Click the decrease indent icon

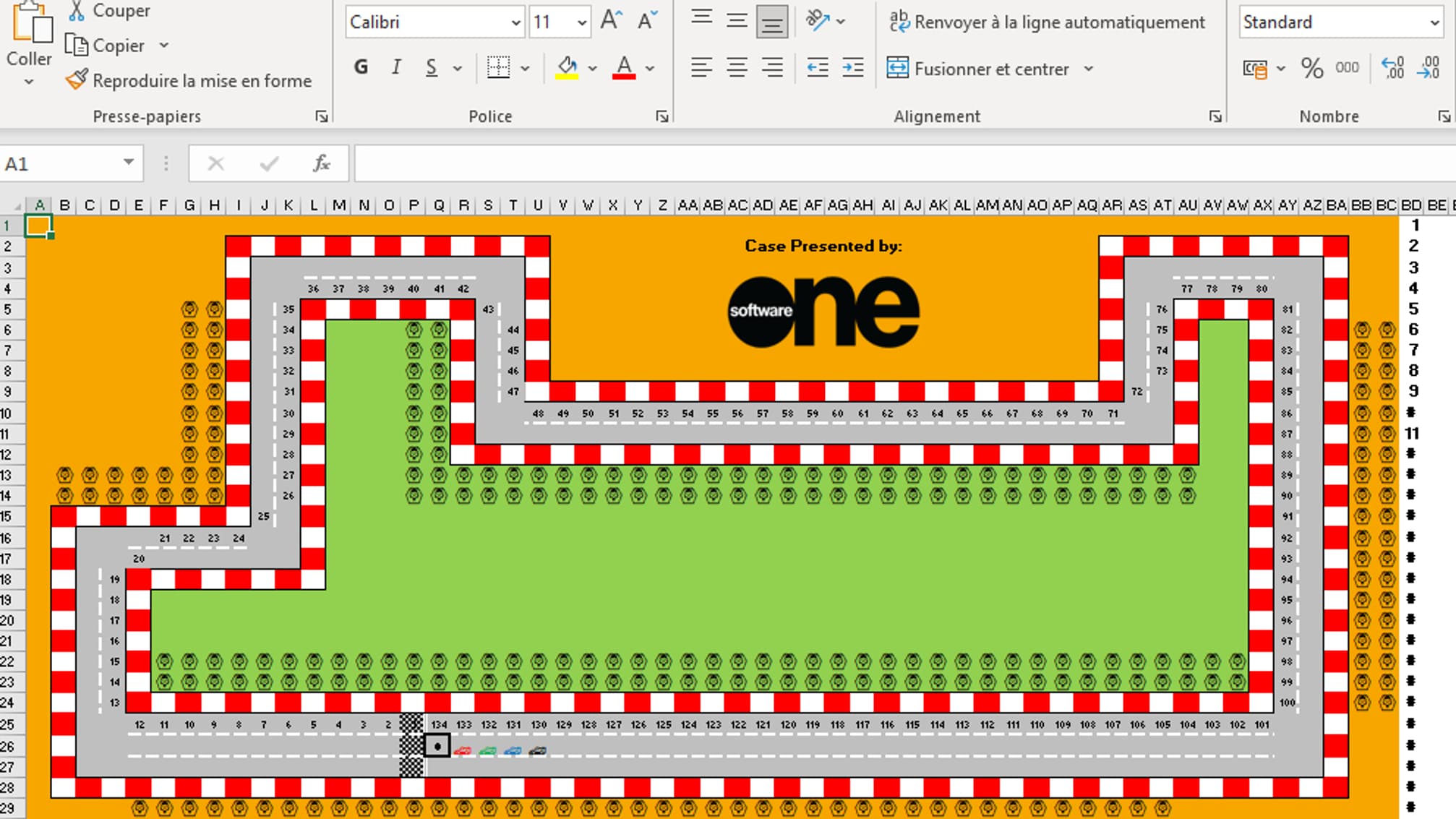(817, 68)
